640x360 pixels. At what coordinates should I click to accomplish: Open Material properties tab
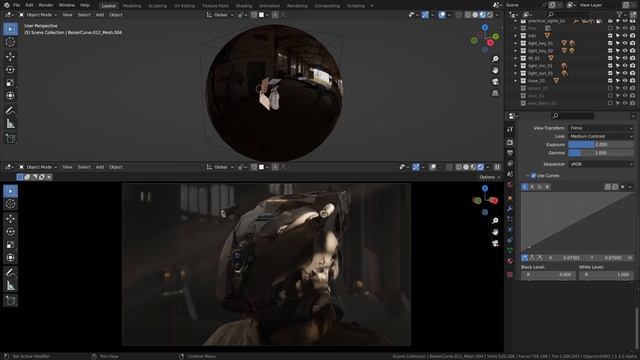[510, 261]
